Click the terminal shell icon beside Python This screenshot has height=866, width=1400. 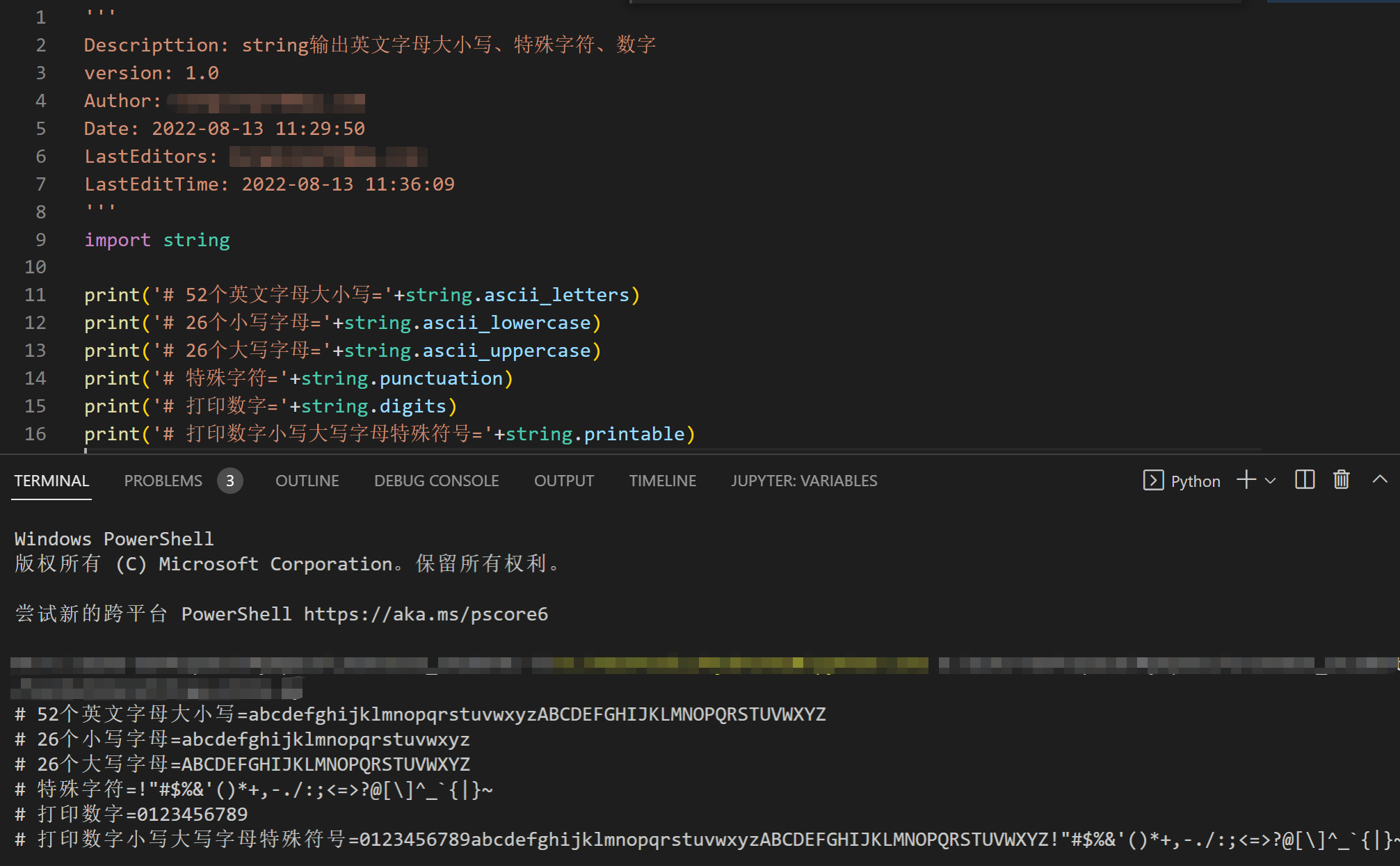[x=1153, y=481]
